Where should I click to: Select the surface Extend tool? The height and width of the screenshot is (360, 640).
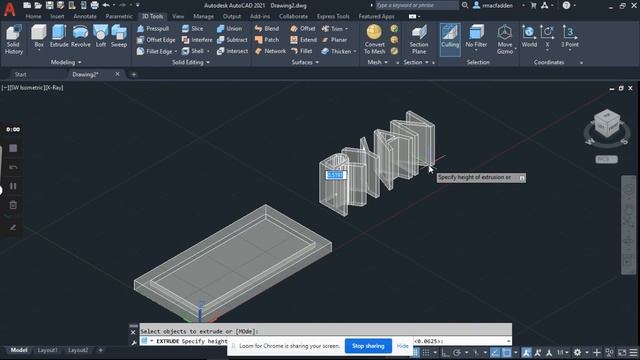[304, 40]
